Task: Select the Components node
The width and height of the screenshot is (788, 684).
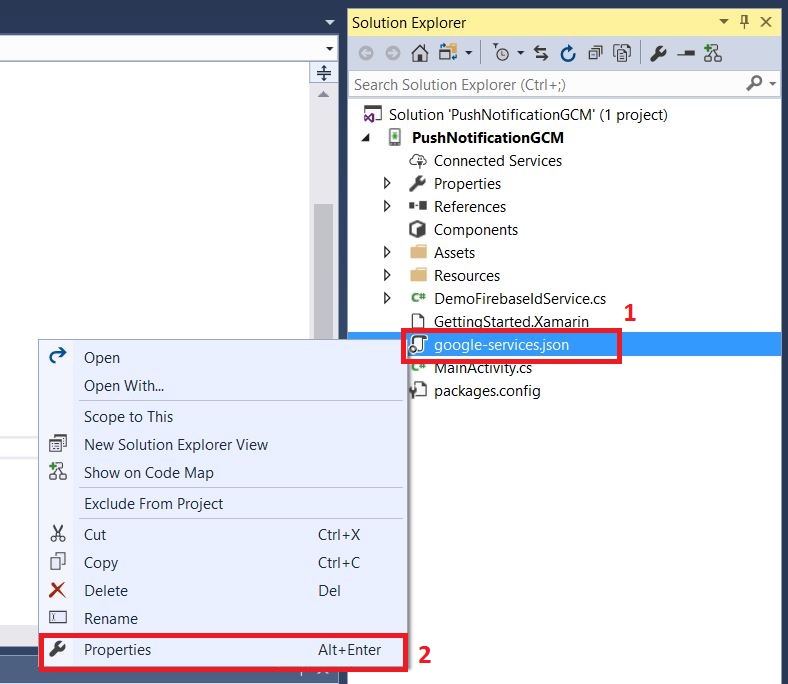Action: (475, 230)
